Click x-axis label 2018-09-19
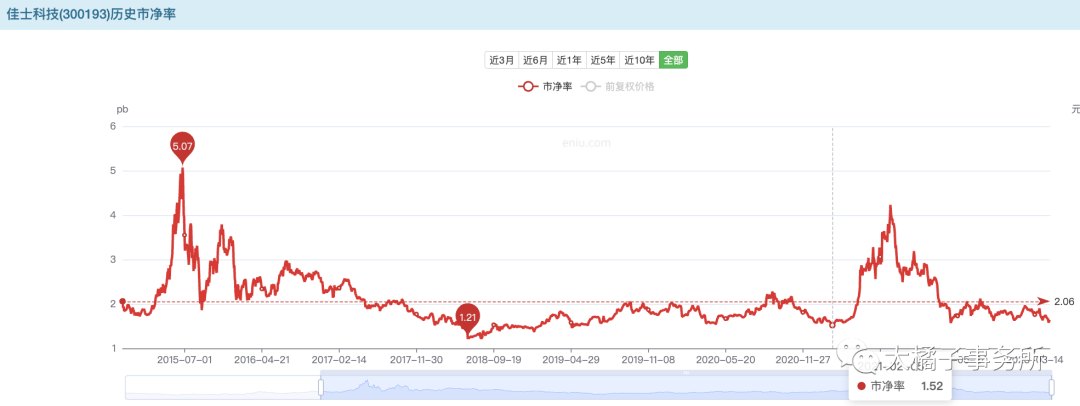Image resolution: width=1080 pixels, height=406 pixels. click(x=492, y=360)
